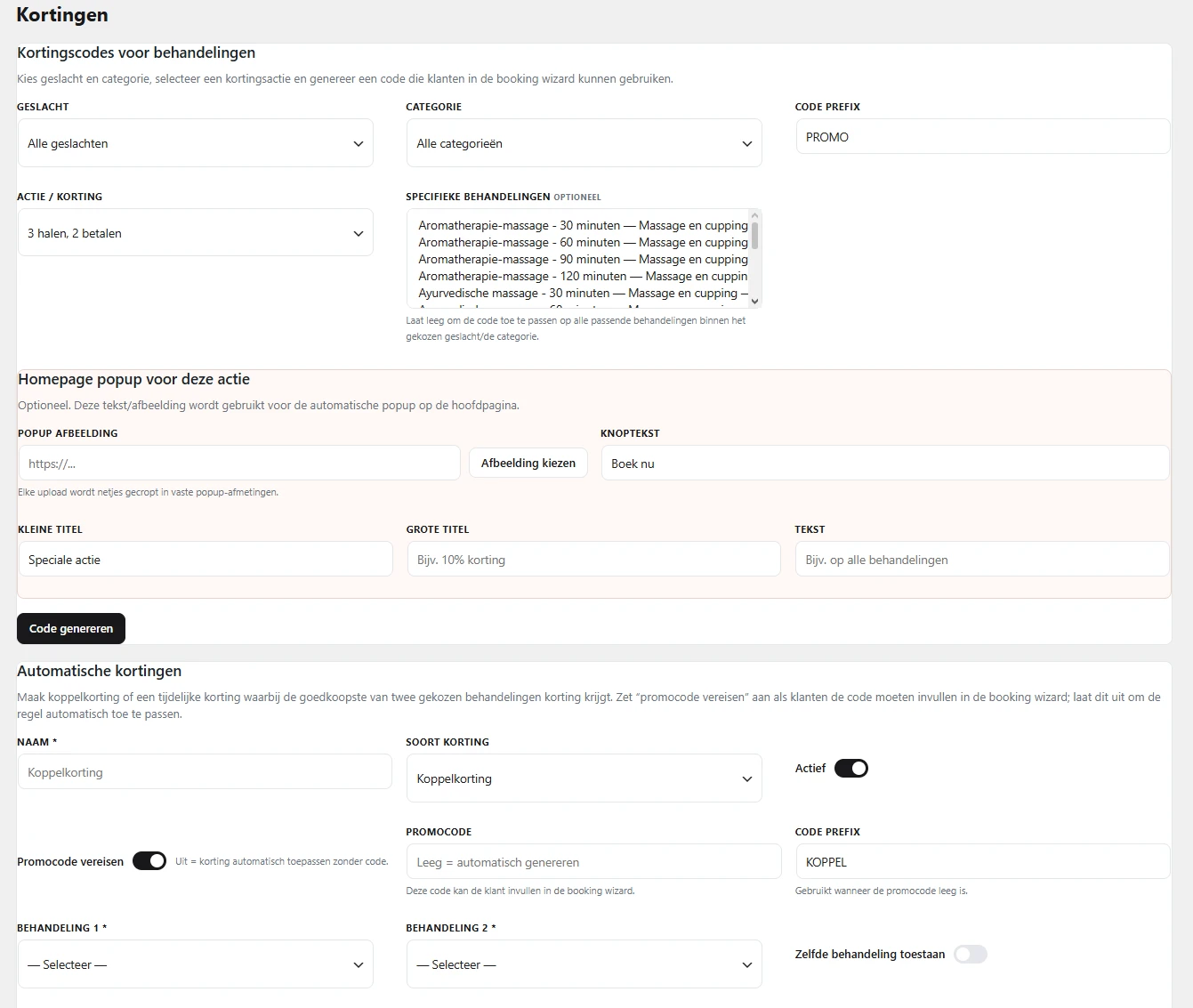Open the Soort korting dropdown
Image resolution: width=1193 pixels, height=1008 pixels.
[584, 778]
